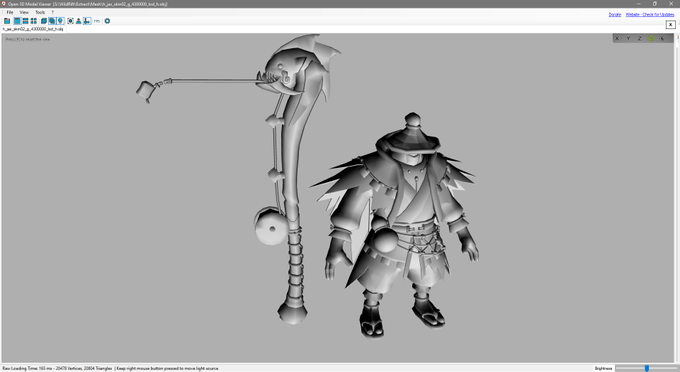The width and height of the screenshot is (680, 372).
Task: Open a file with the folder toolbar icon
Action: point(7,21)
